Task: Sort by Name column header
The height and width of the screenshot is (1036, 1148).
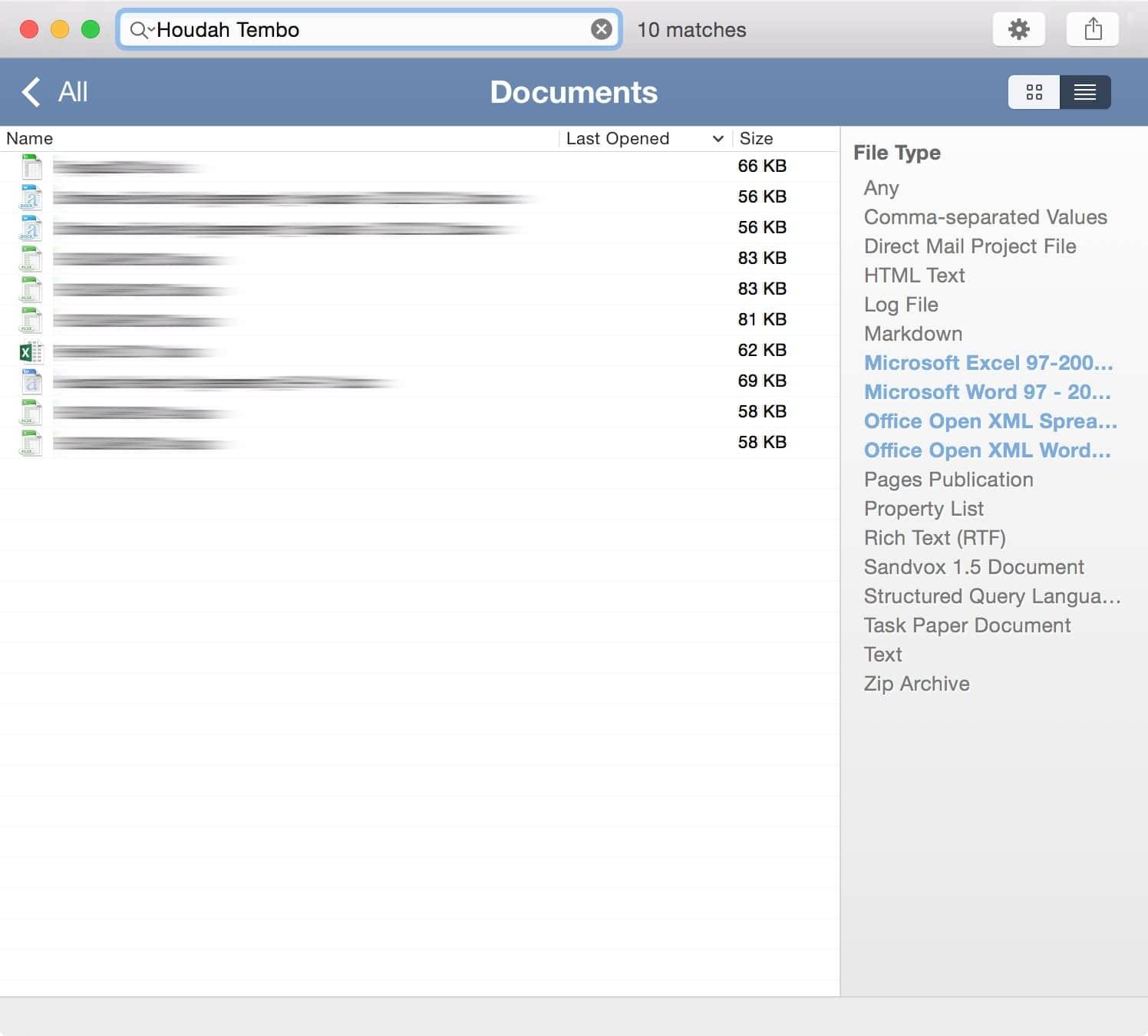Action: pyautogui.click(x=279, y=139)
